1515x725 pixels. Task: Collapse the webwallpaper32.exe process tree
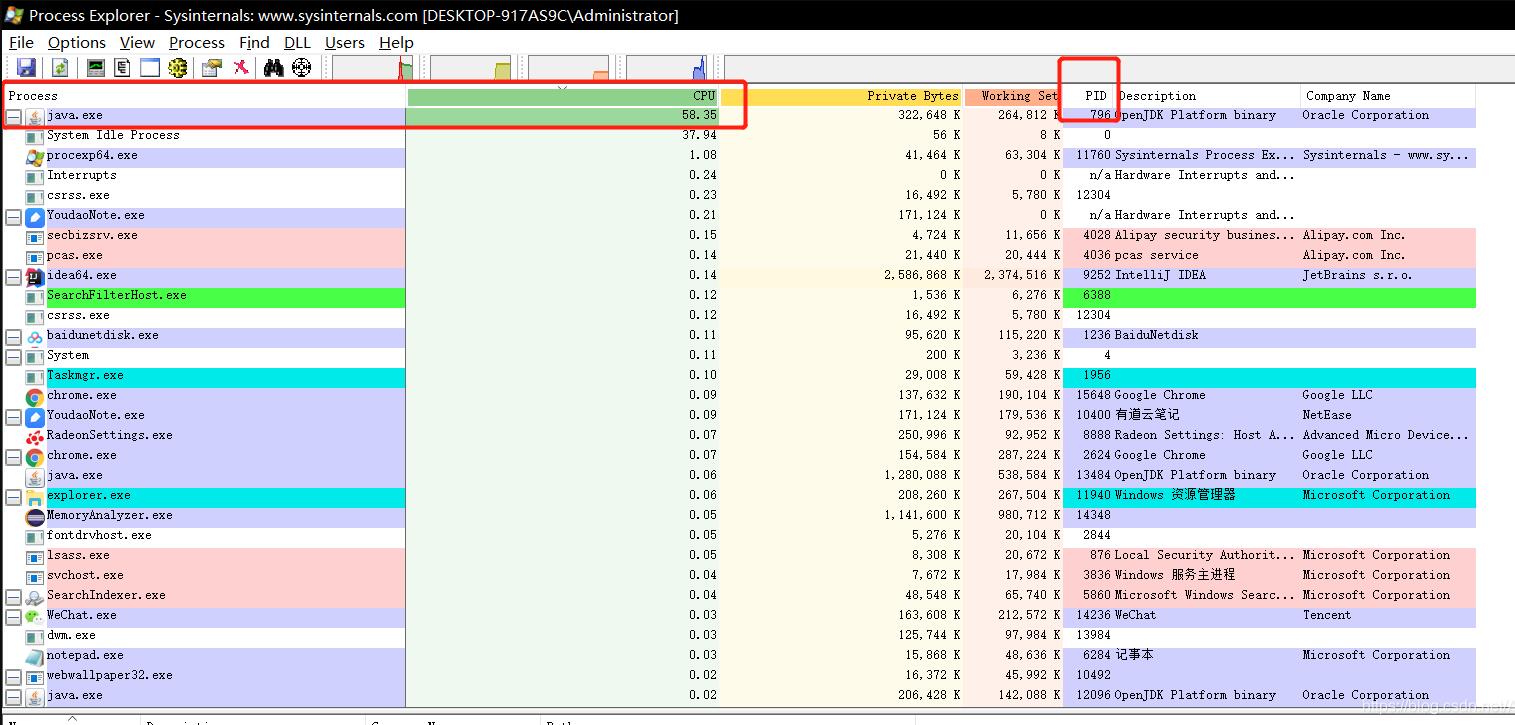[14, 676]
